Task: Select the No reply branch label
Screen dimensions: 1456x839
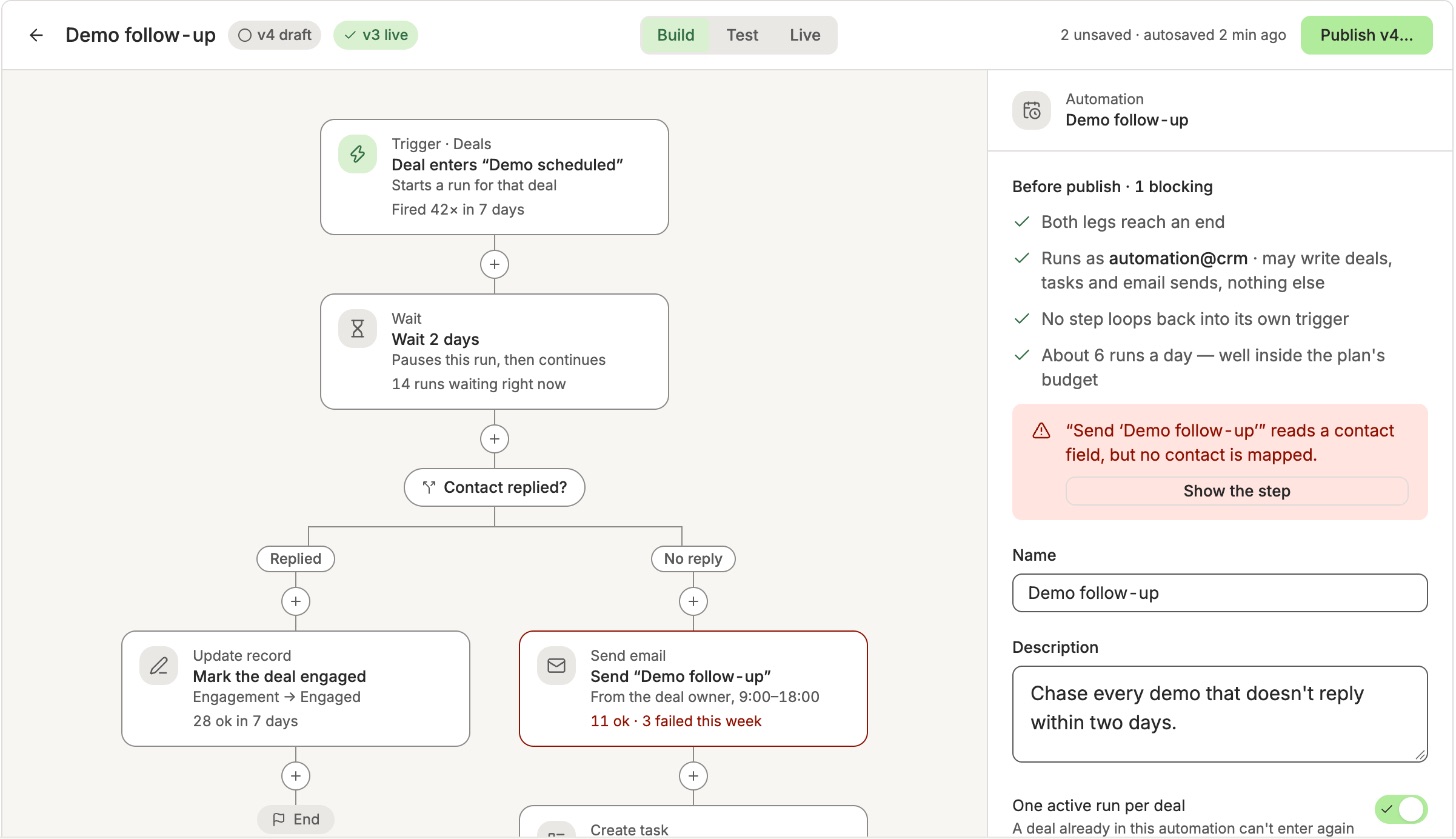Action: tap(693, 559)
